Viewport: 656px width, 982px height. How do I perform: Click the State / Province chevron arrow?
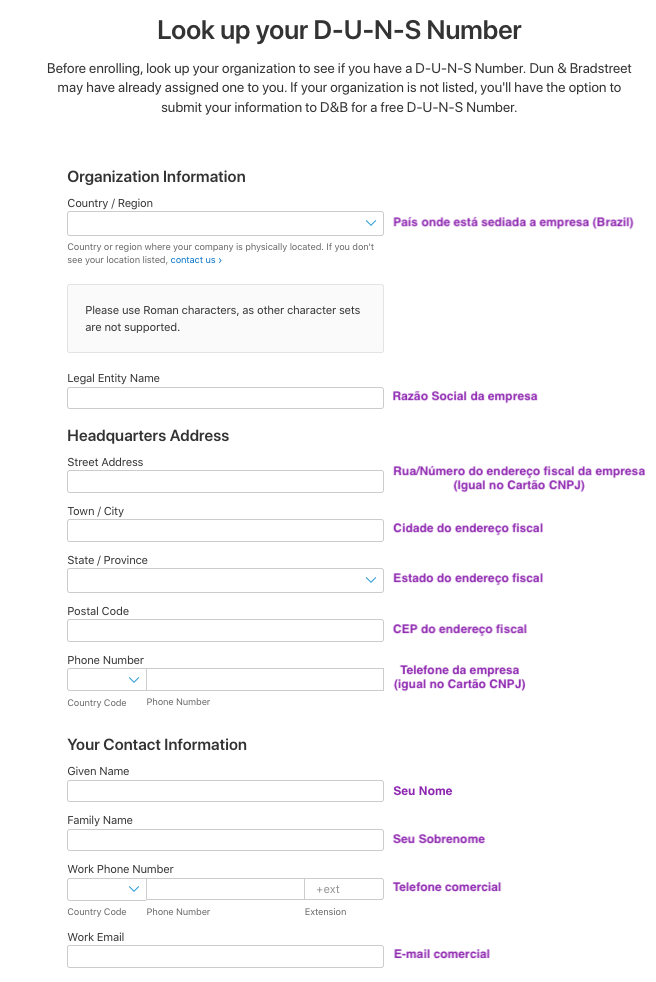click(371, 580)
